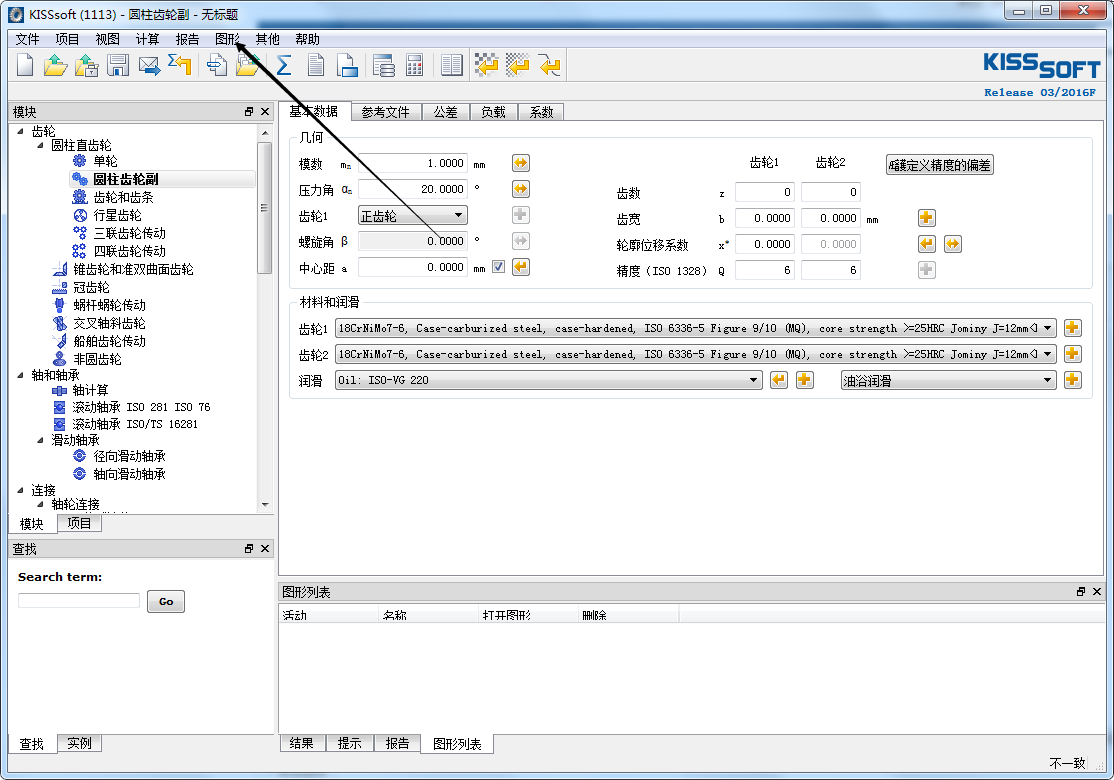The image size is (1114, 780).
Task: Switch to the 参考文件 tab
Action: [386, 112]
